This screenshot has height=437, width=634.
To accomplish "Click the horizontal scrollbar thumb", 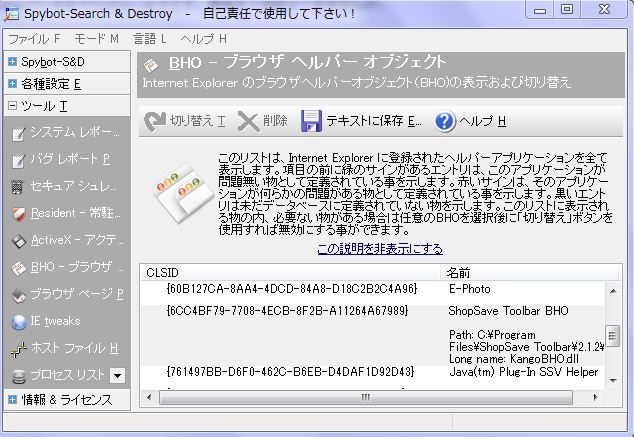I will [x=366, y=397].
